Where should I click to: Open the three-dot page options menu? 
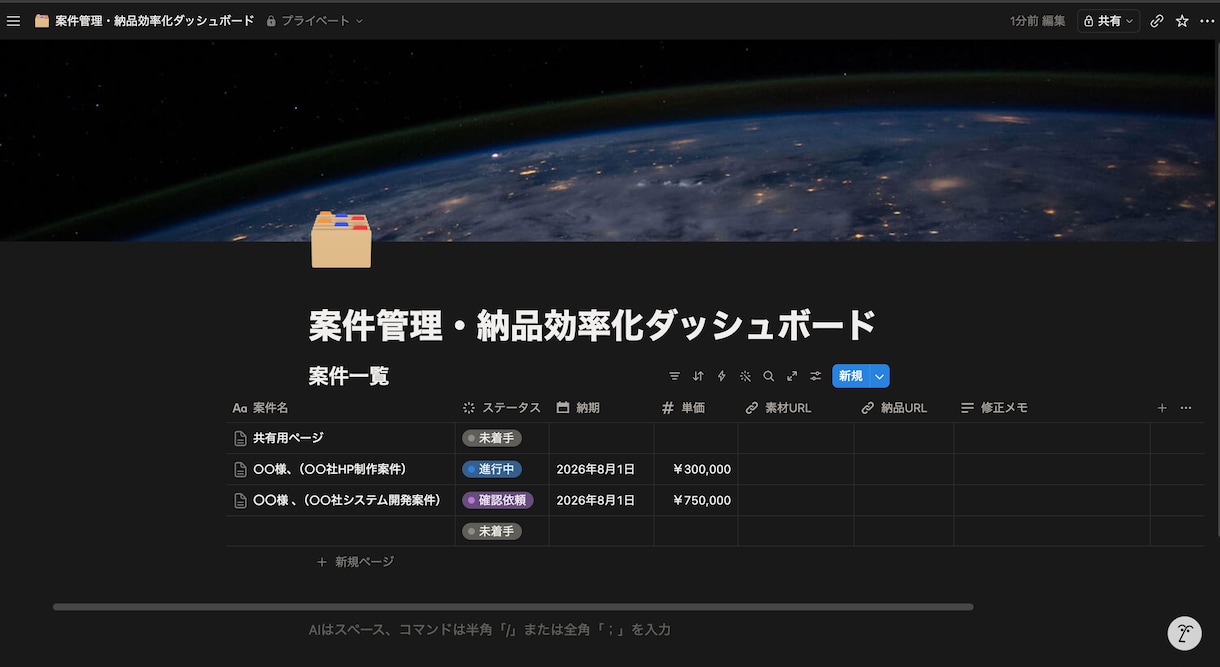pos(1206,20)
